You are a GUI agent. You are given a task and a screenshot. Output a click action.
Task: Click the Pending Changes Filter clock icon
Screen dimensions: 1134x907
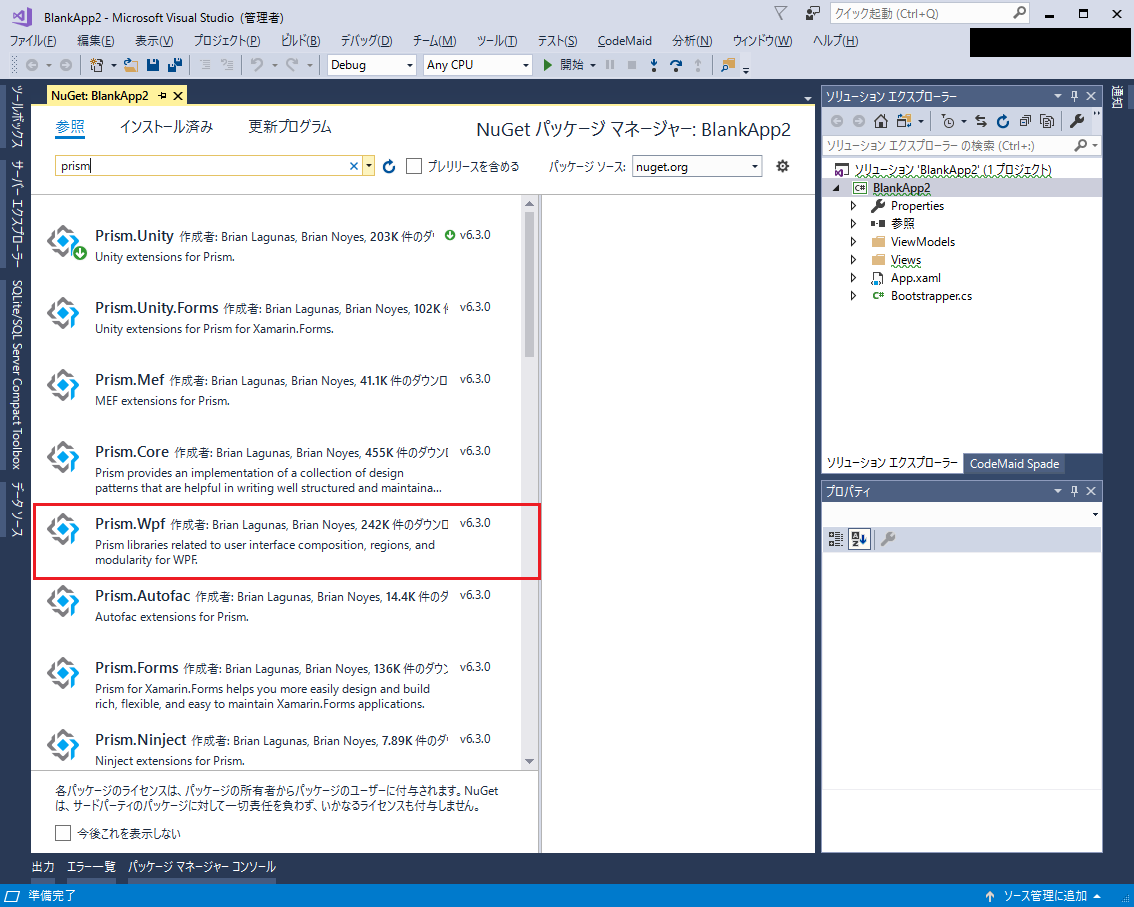click(x=948, y=121)
